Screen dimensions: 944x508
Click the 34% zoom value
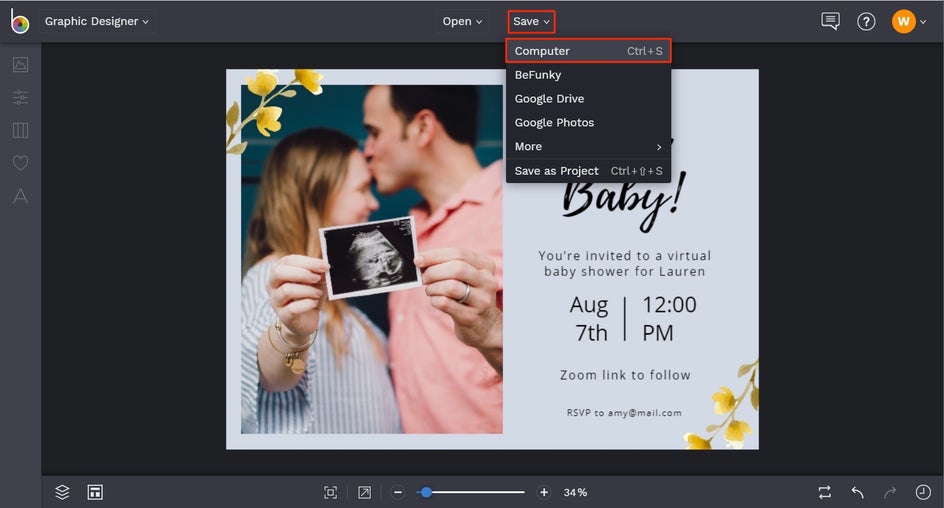(x=575, y=492)
